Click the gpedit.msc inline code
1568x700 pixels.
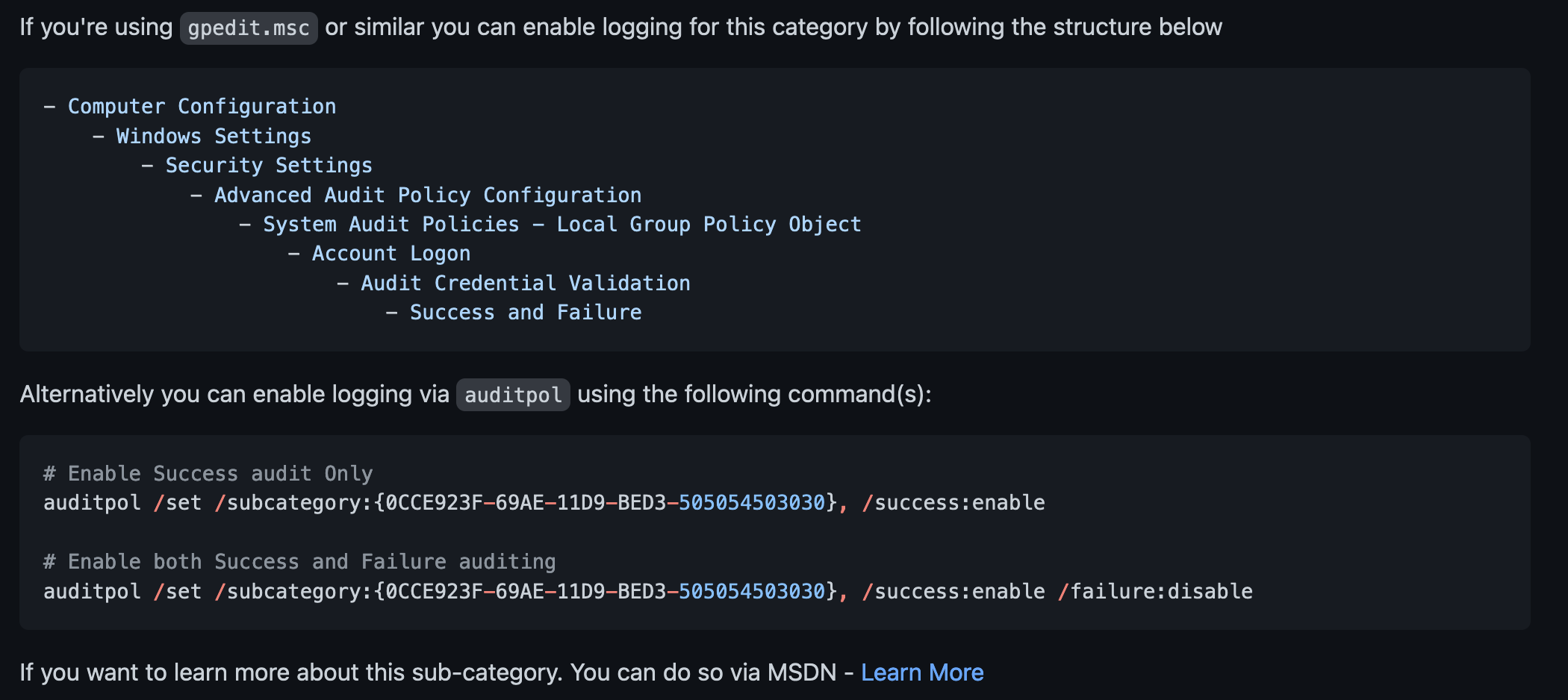(x=249, y=28)
